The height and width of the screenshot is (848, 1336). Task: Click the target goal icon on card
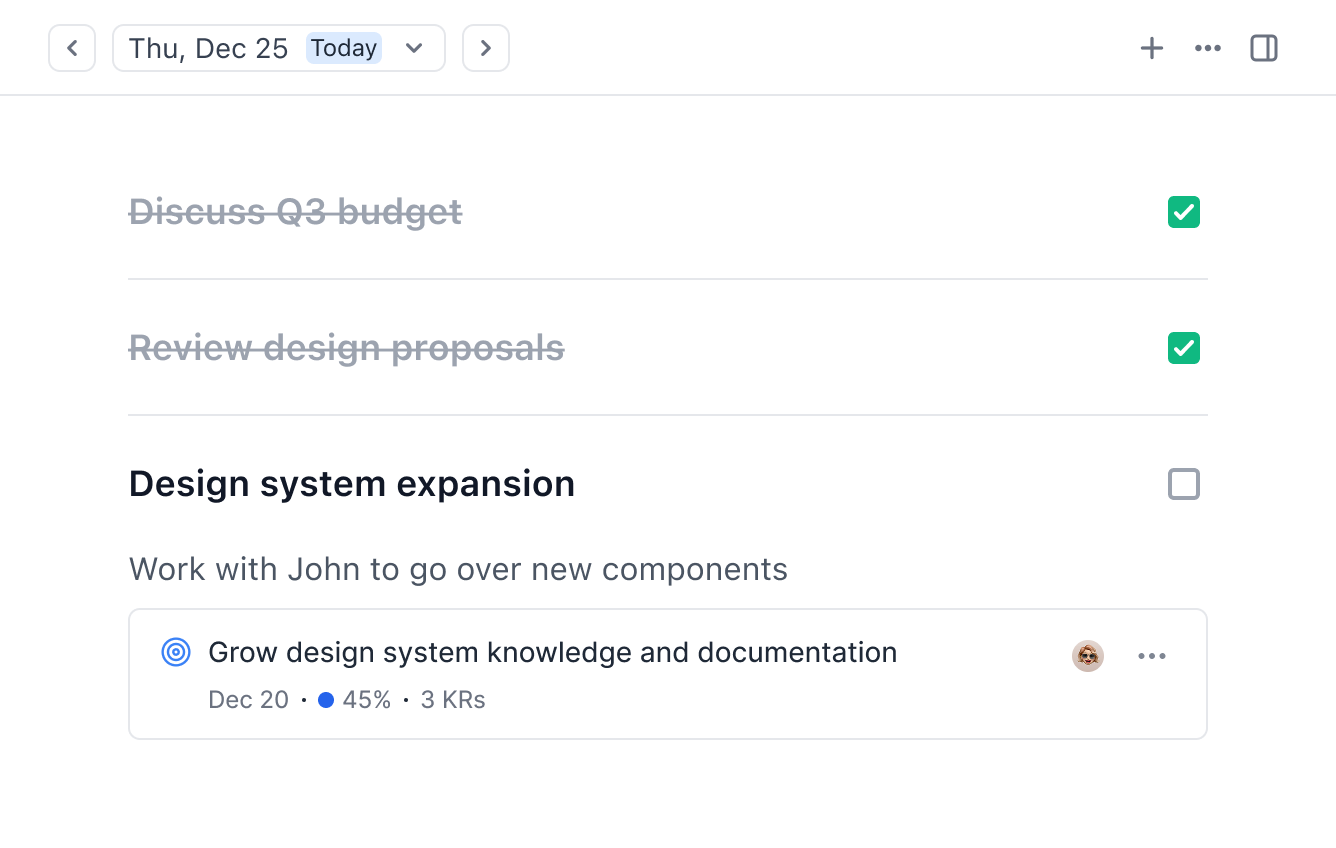(176, 653)
